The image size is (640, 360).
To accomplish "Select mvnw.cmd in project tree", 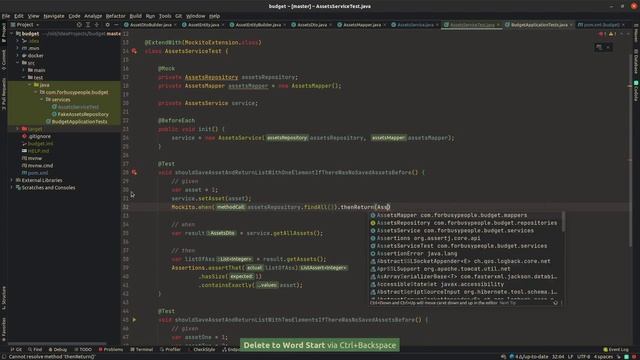I will click(37, 166).
